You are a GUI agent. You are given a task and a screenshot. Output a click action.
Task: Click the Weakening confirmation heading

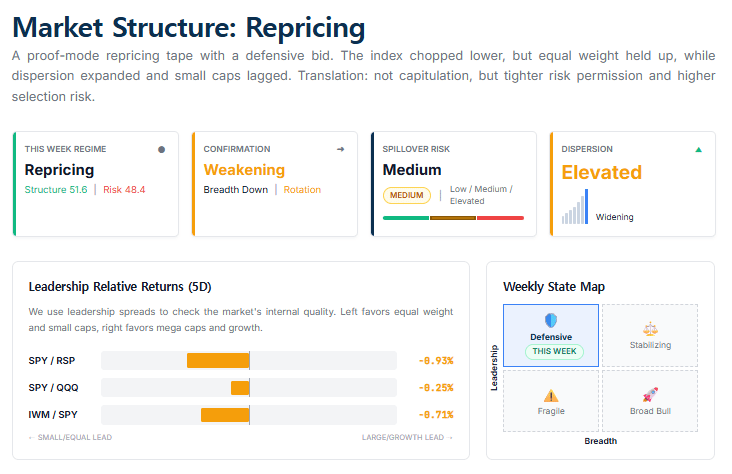click(x=244, y=170)
